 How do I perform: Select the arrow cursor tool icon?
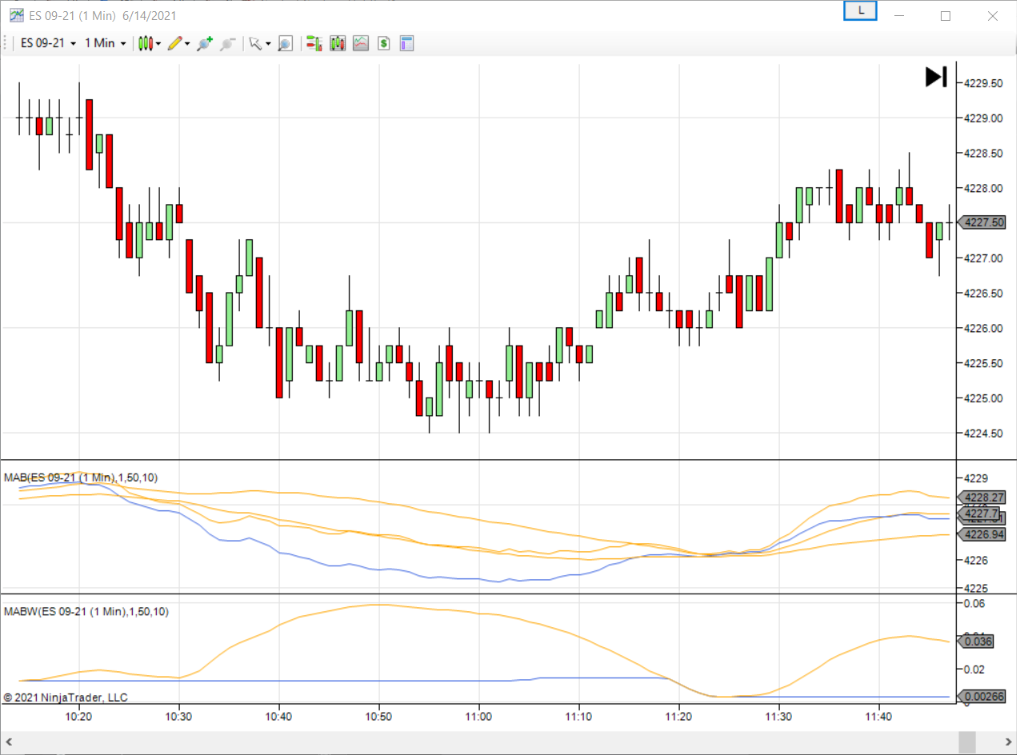coord(254,43)
